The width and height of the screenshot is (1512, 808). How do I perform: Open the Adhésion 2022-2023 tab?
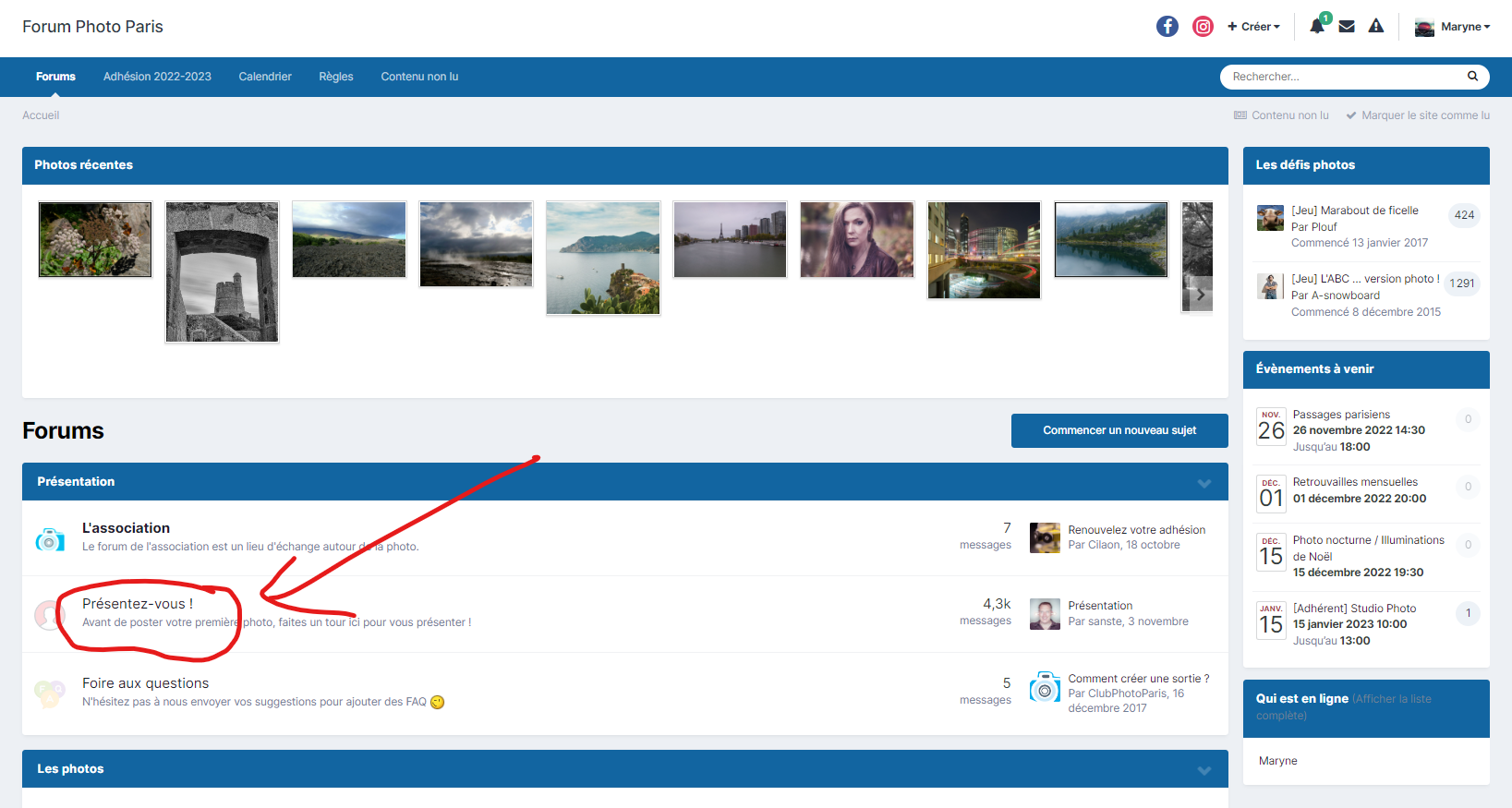(x=157, y=77)
